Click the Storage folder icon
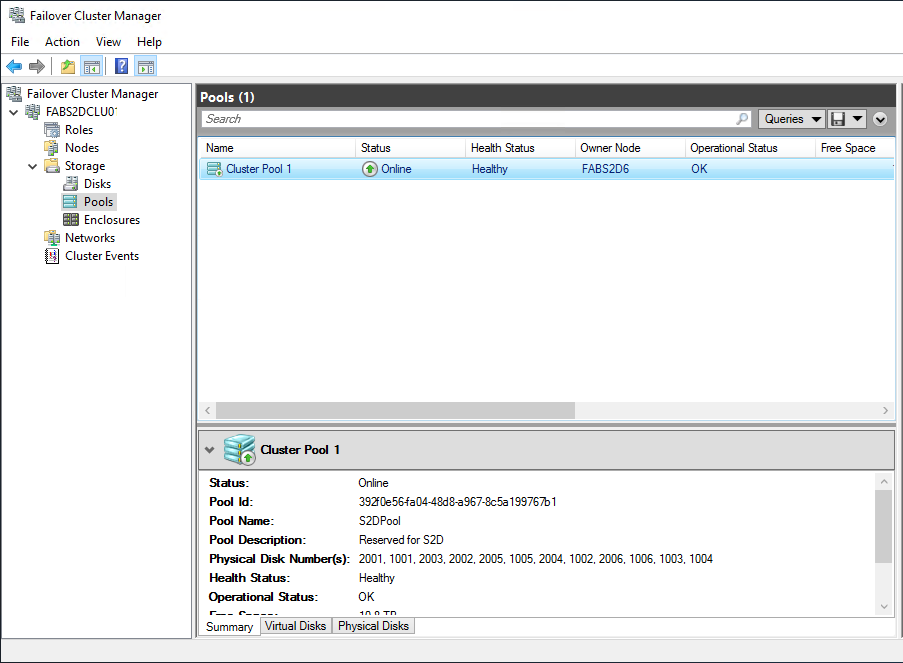This screenshot has width=903, height=663. point(52,166)
